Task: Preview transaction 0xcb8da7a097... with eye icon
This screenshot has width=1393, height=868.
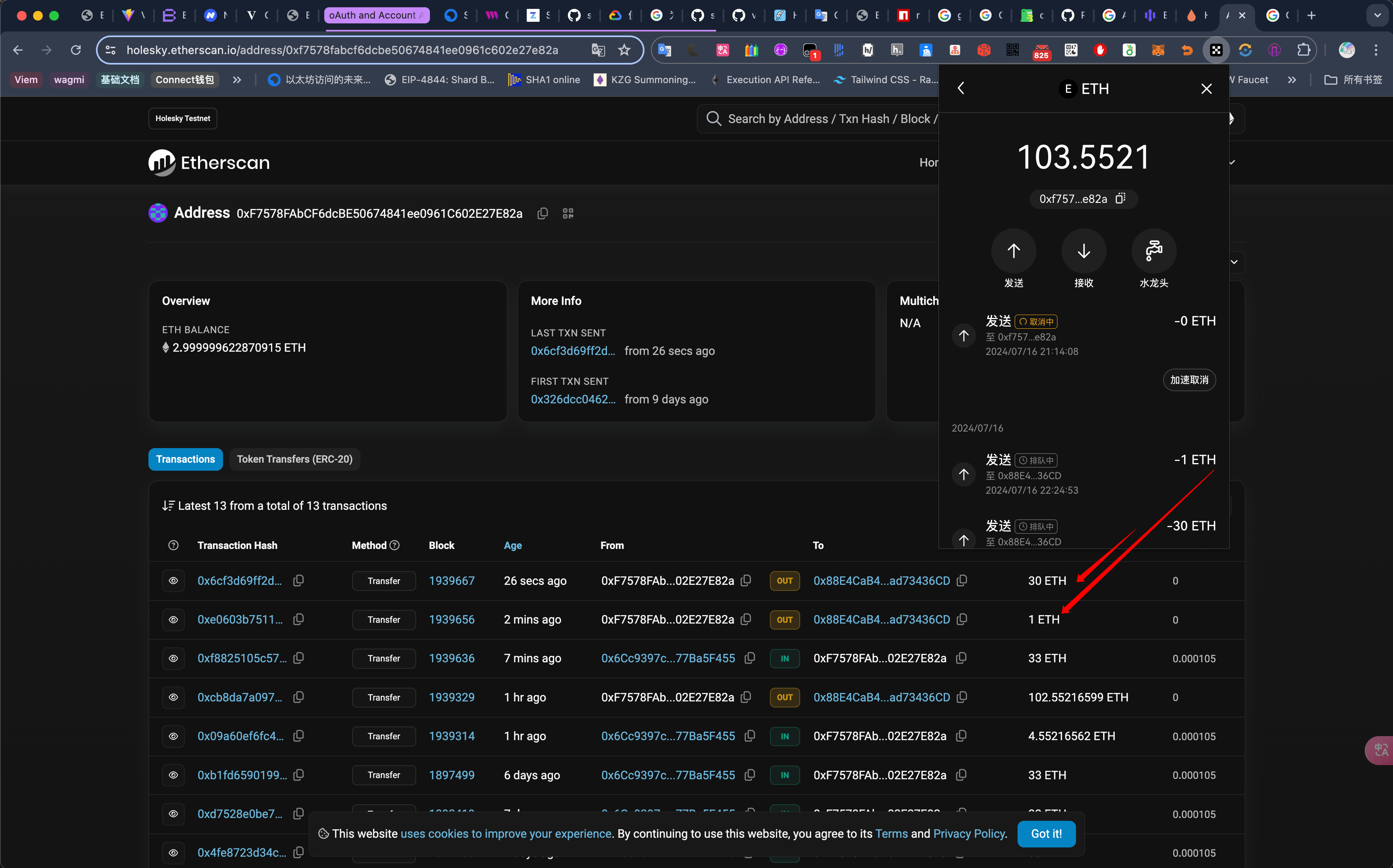Action: tap(173, 697)
